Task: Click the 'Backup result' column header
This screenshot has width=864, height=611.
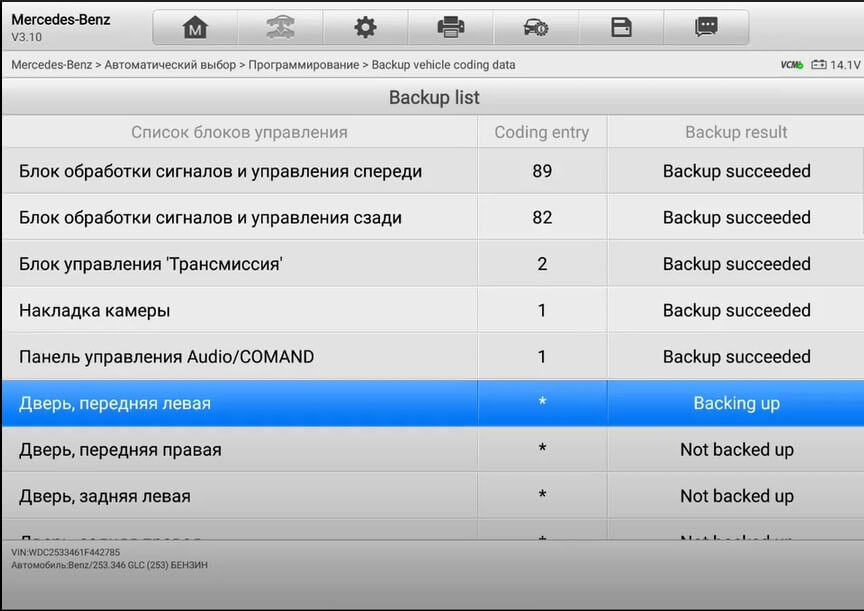Action: 736,132
